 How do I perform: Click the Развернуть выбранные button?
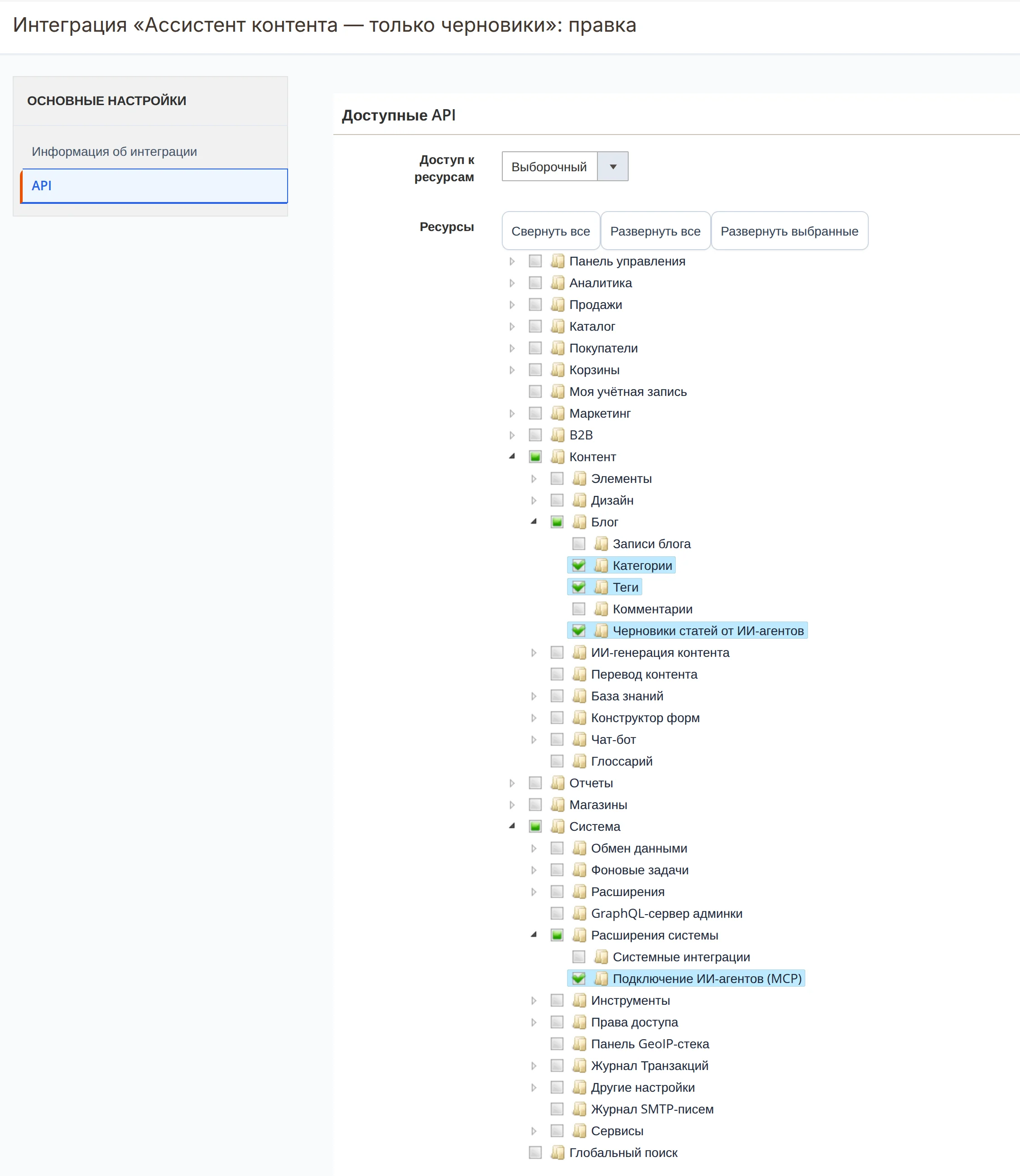[x=789, y=231]
